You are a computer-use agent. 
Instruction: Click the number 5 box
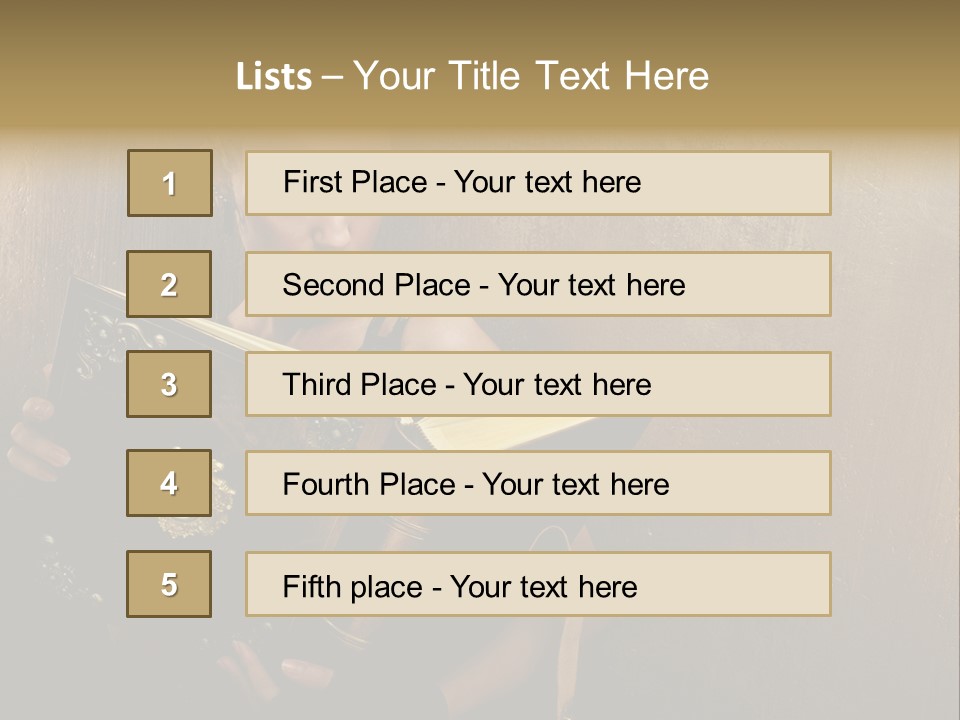tap(169, 584)
